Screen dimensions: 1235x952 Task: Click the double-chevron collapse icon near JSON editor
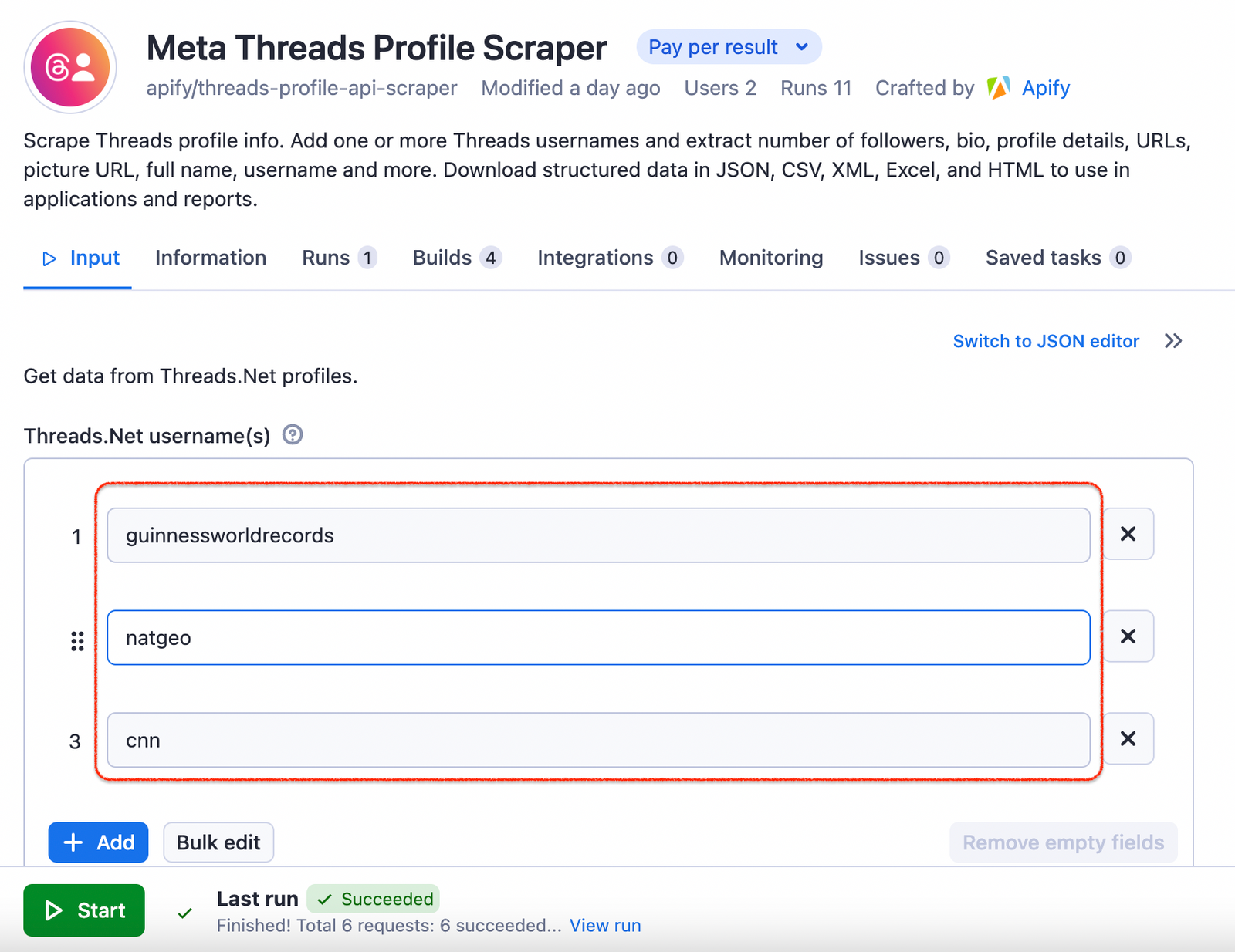1172,340
